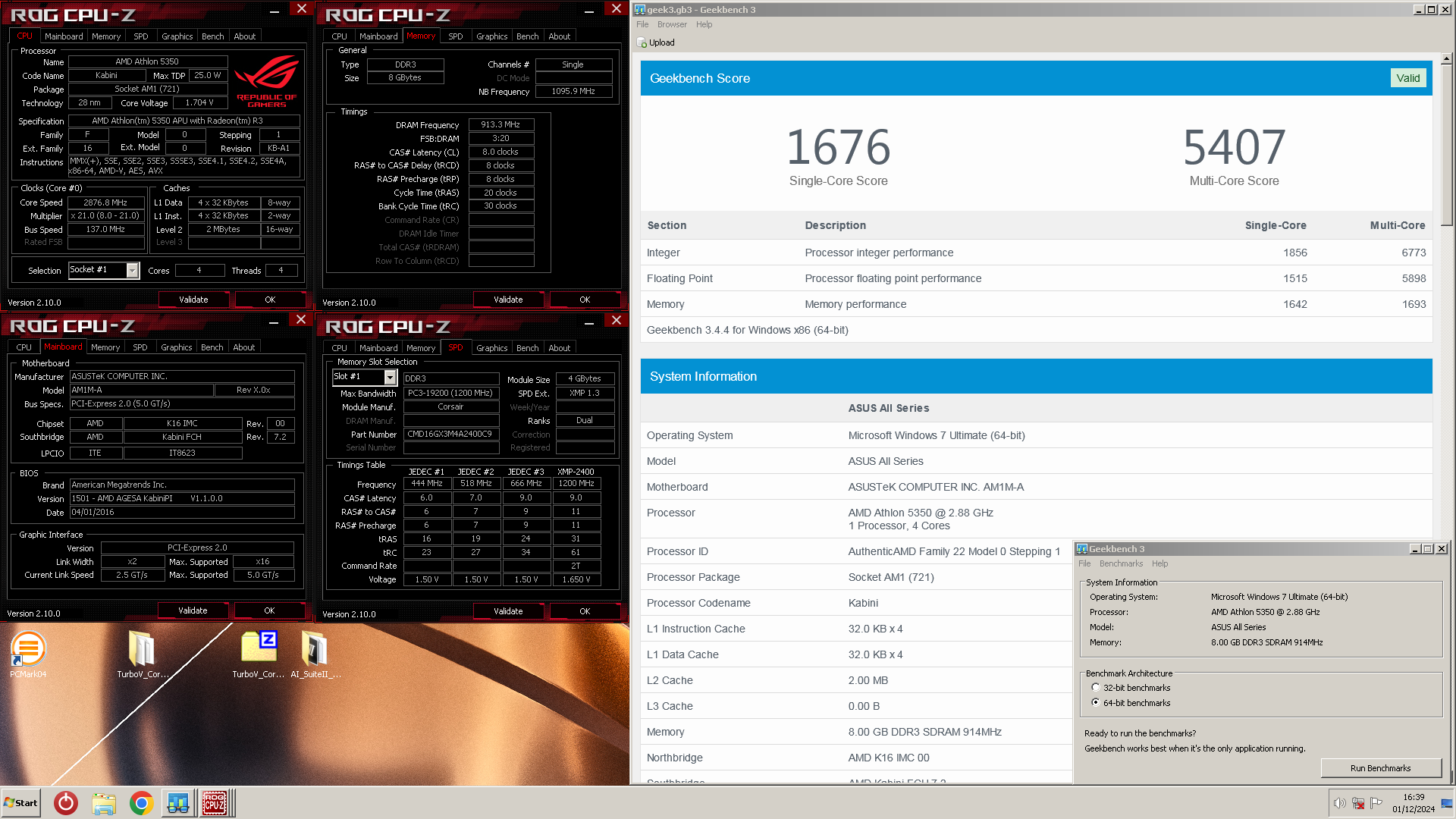Screen dimensions: 1456x819
Task: Open the Browser menu in Geekbench
Action: point(672,24)
